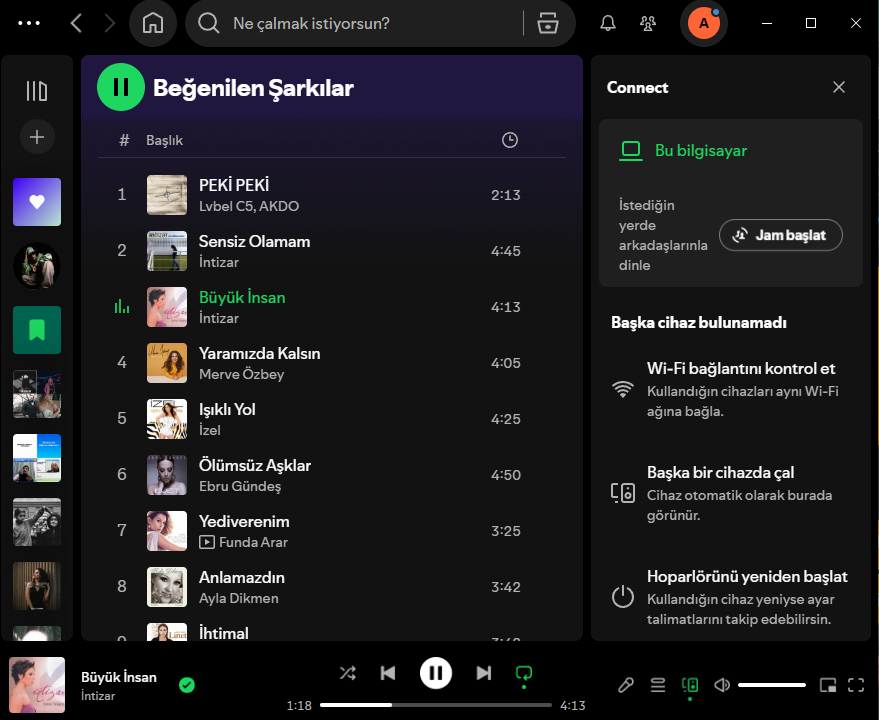Screen dimensions: 879x720
Task: Go back with the left arrow
Action: point(76,23)
